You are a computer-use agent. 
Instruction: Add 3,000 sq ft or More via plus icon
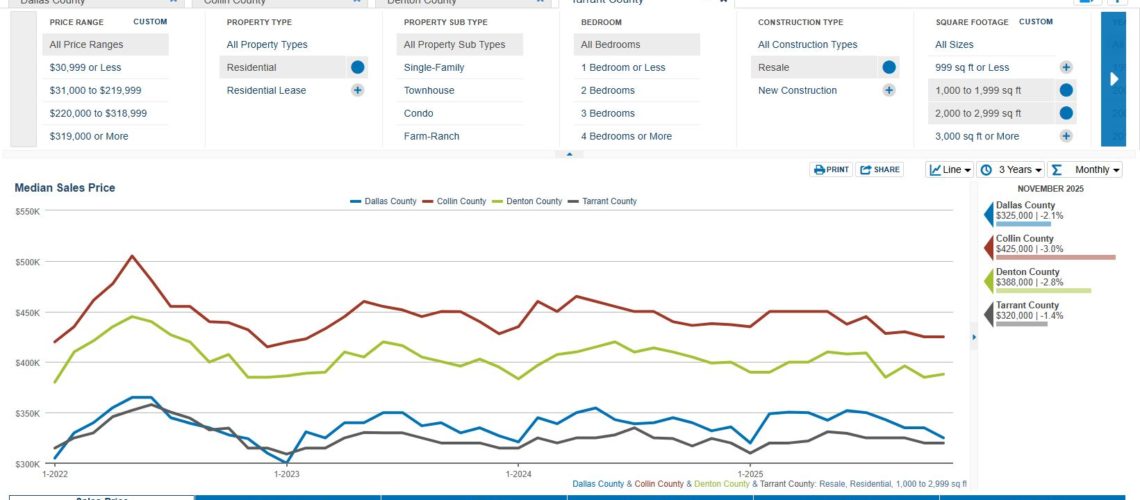click(x=1066, y=136)
